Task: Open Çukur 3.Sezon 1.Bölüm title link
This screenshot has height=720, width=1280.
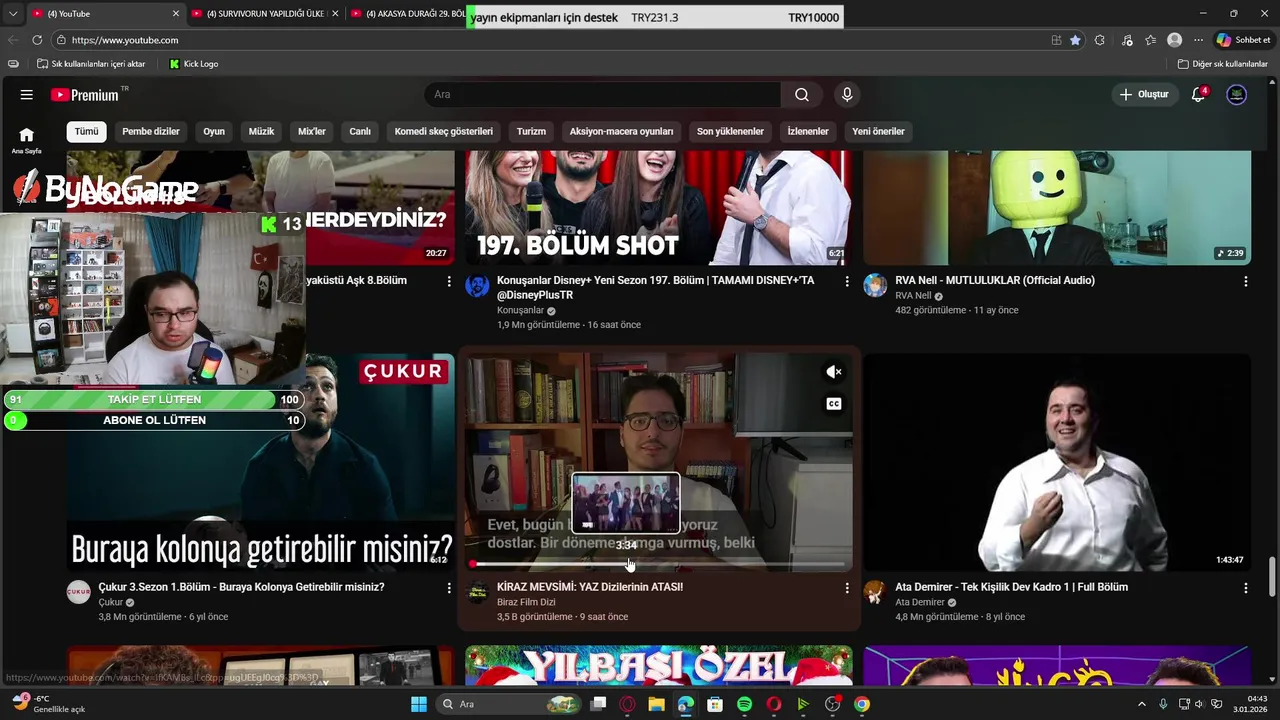Action: (241, 587)
